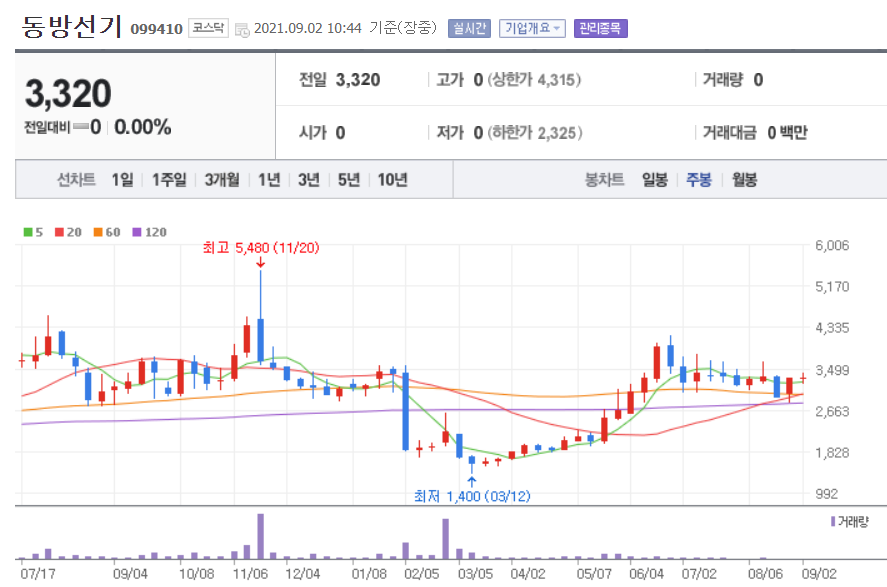
Task: Switch to the 선차트 line chart tab
Action: pyautogui.click(x=75, y=179)
